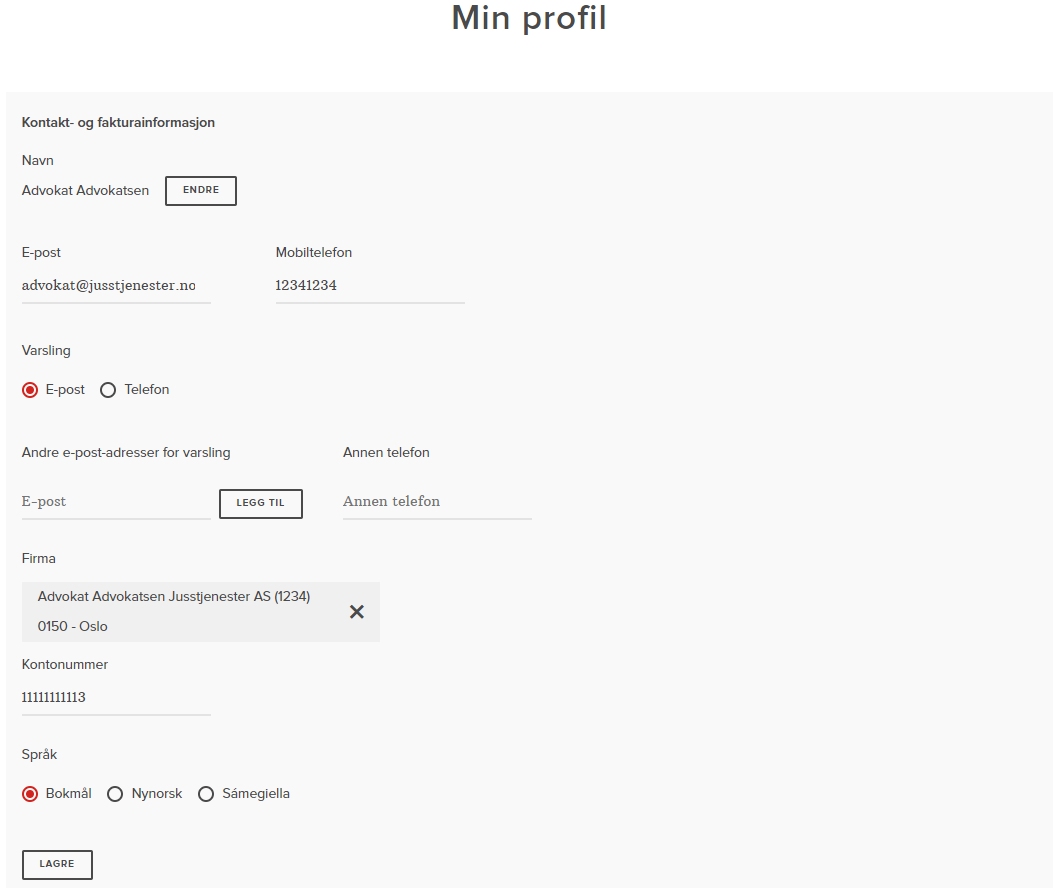
Task: Click Andre e-post-adresser for varsling label
Action: 126,453
